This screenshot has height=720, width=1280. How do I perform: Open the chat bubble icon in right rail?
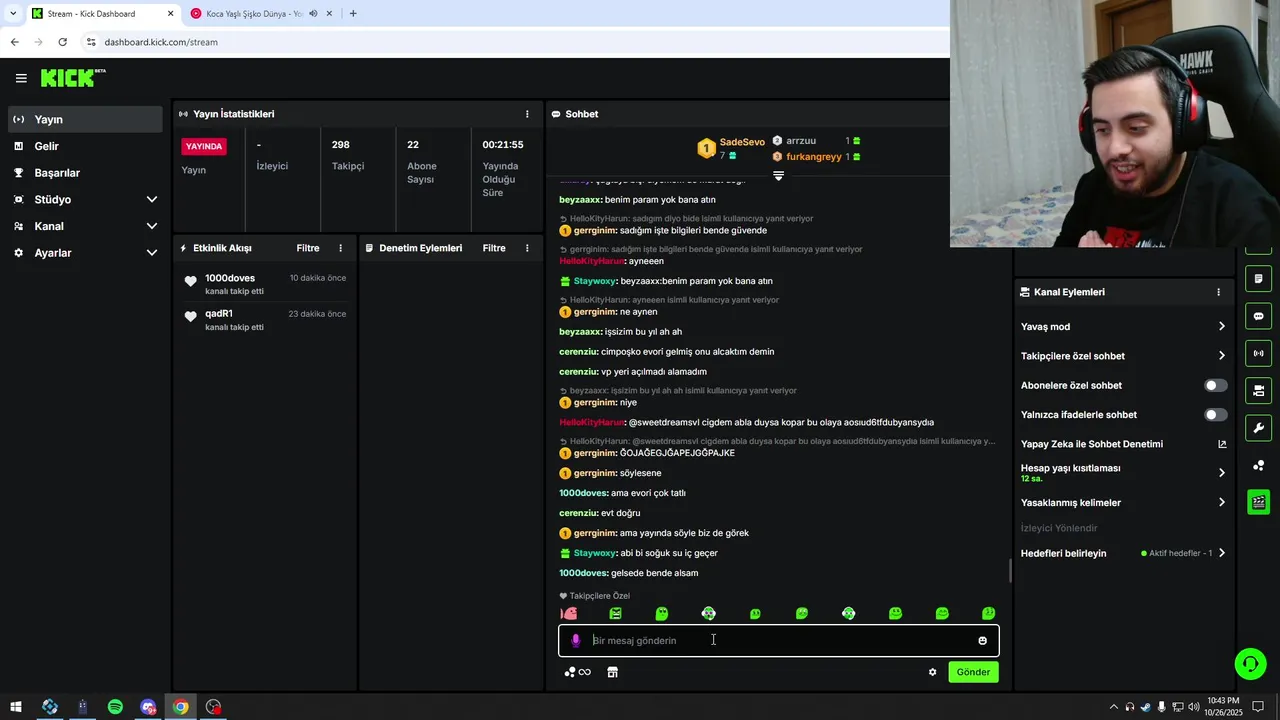coord(1258,316)
